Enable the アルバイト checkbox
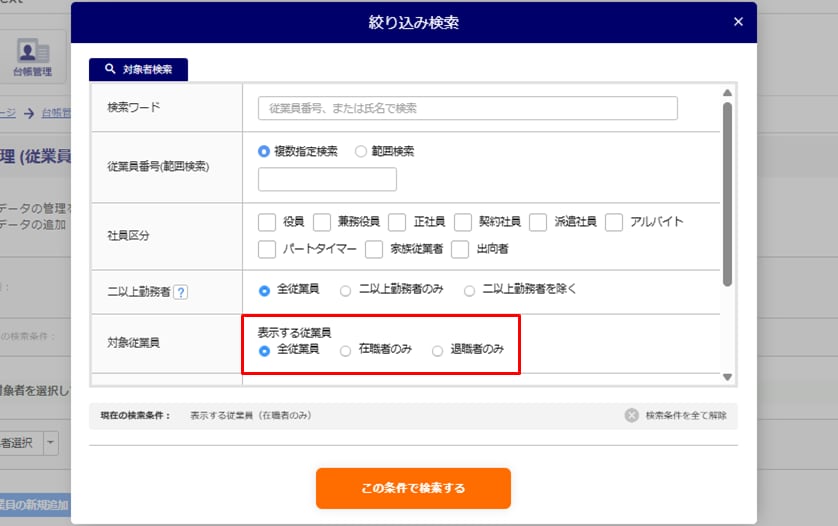This screenshot has width=838, height=526. pos(614,222)
